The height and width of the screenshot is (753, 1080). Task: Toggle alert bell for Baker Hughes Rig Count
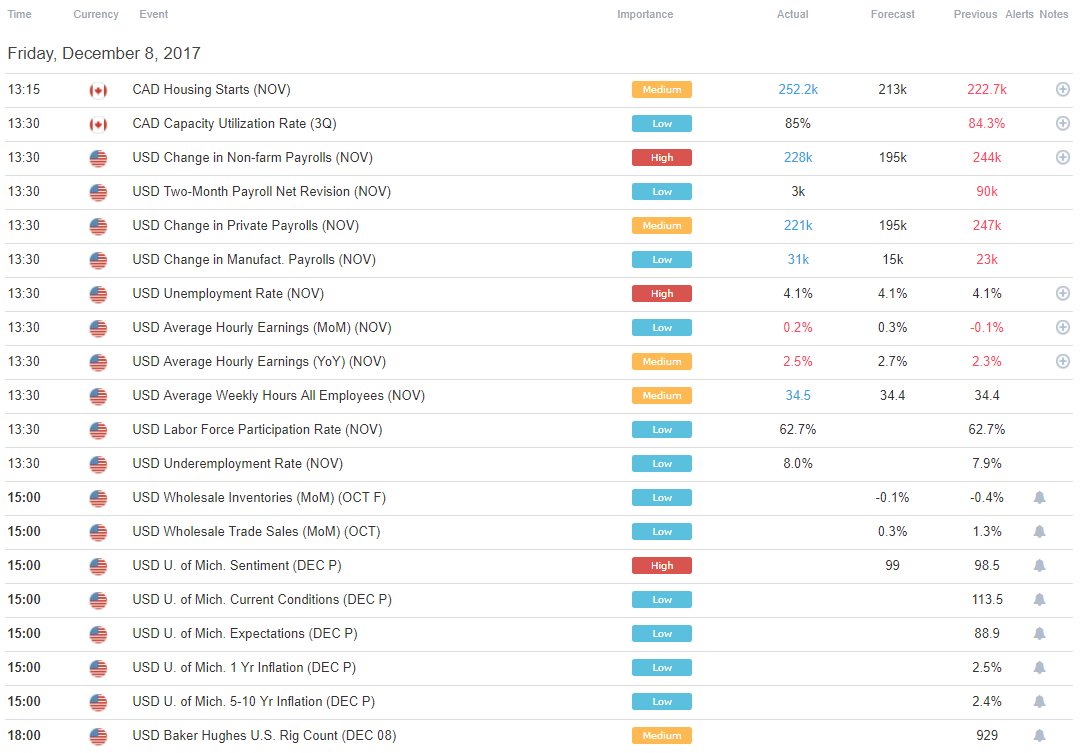pos(1039,736)
